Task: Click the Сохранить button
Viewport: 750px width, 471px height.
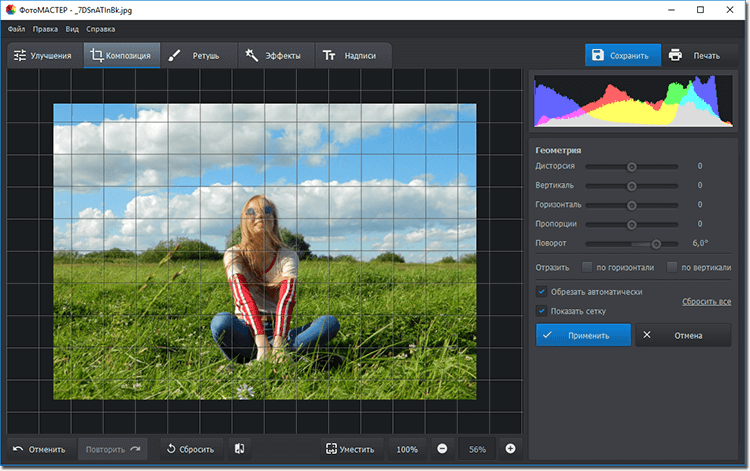Action: pos(623,55)
